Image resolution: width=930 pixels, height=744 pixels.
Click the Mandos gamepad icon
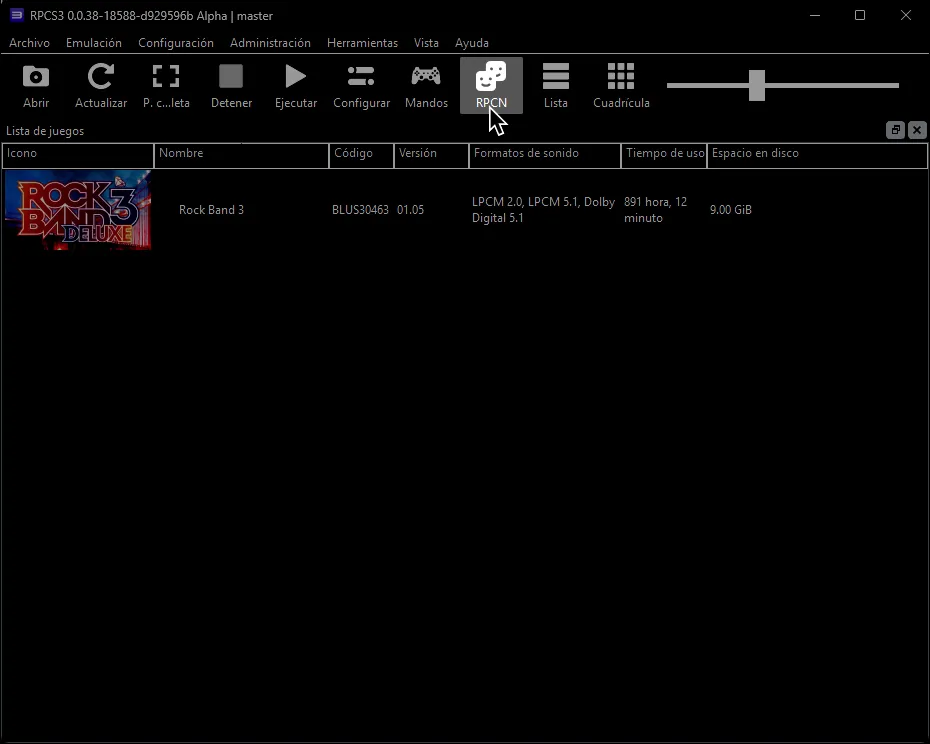tap(425, 84)
